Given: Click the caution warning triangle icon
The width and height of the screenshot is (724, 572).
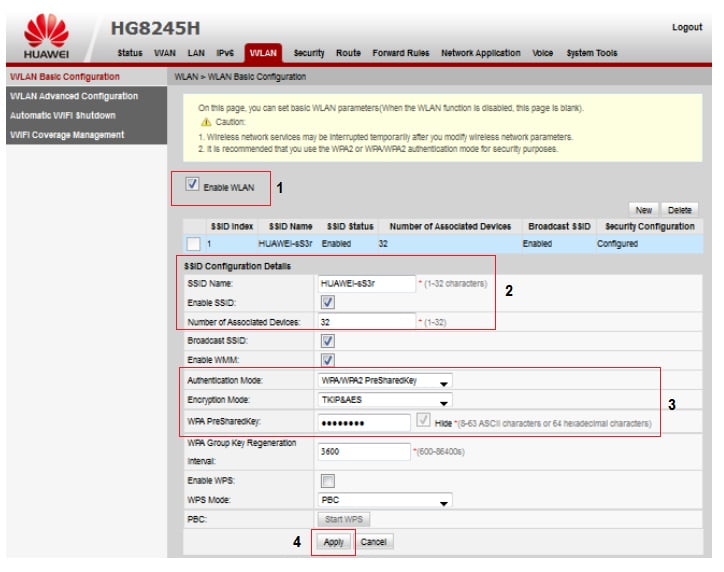Looking at the screenshot, I should coord(206,122).
